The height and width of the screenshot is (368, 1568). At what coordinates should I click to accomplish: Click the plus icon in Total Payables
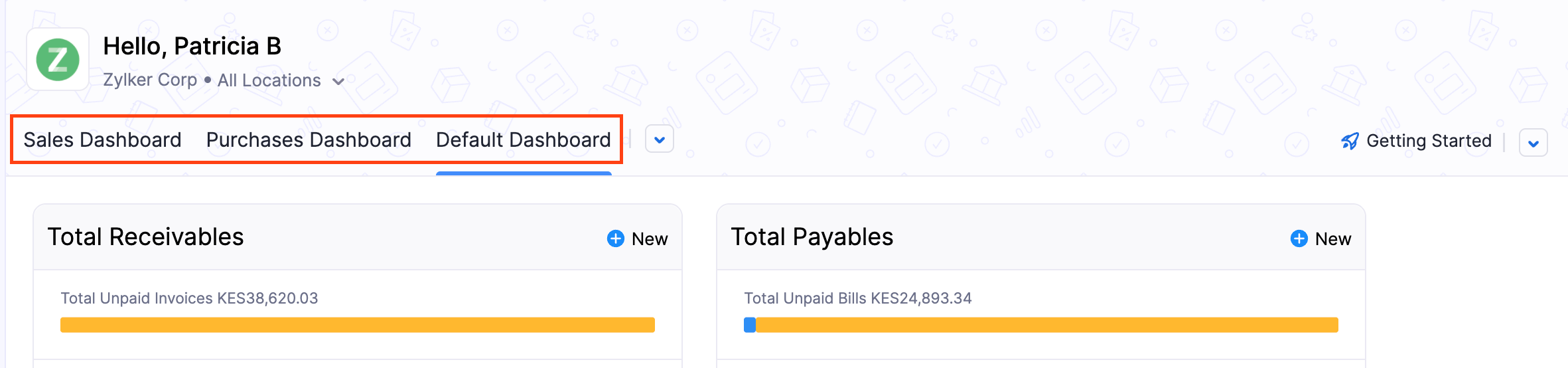point(1299,238)
